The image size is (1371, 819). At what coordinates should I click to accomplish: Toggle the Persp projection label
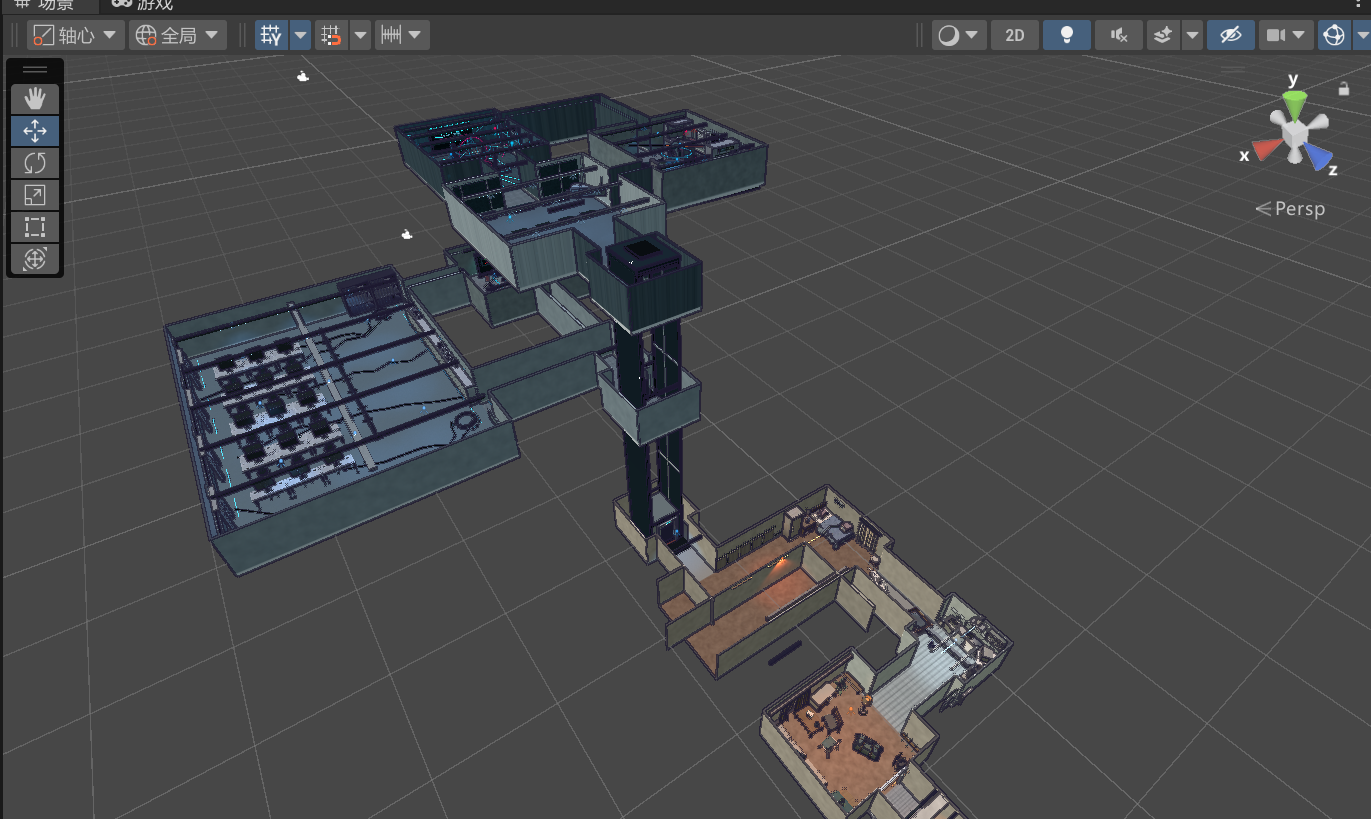click(1290, 209)
